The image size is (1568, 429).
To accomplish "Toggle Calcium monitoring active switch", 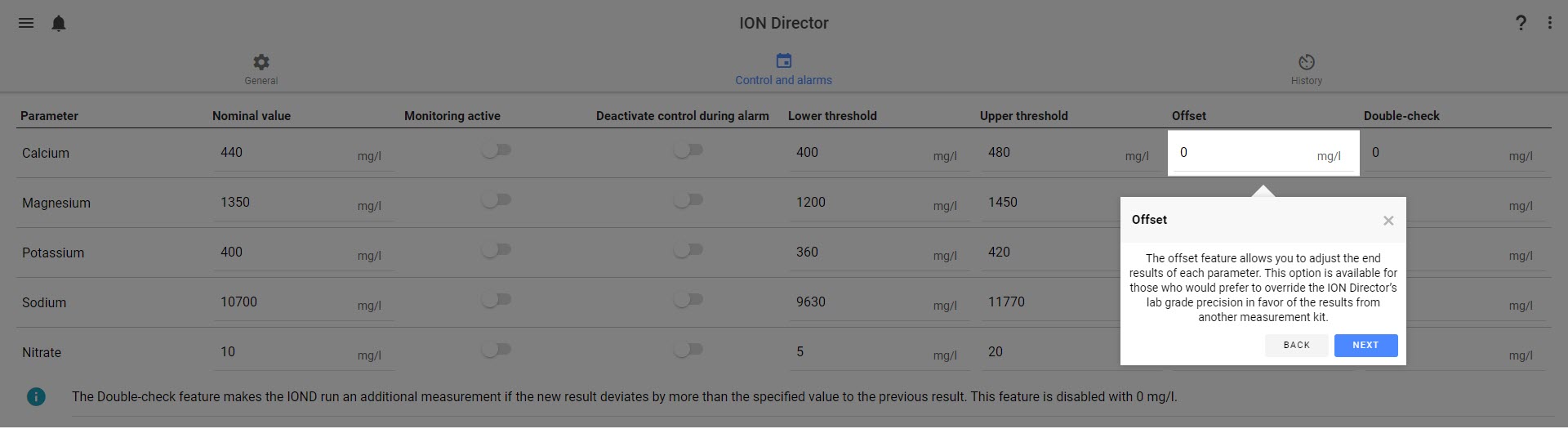I will (497, 150).
